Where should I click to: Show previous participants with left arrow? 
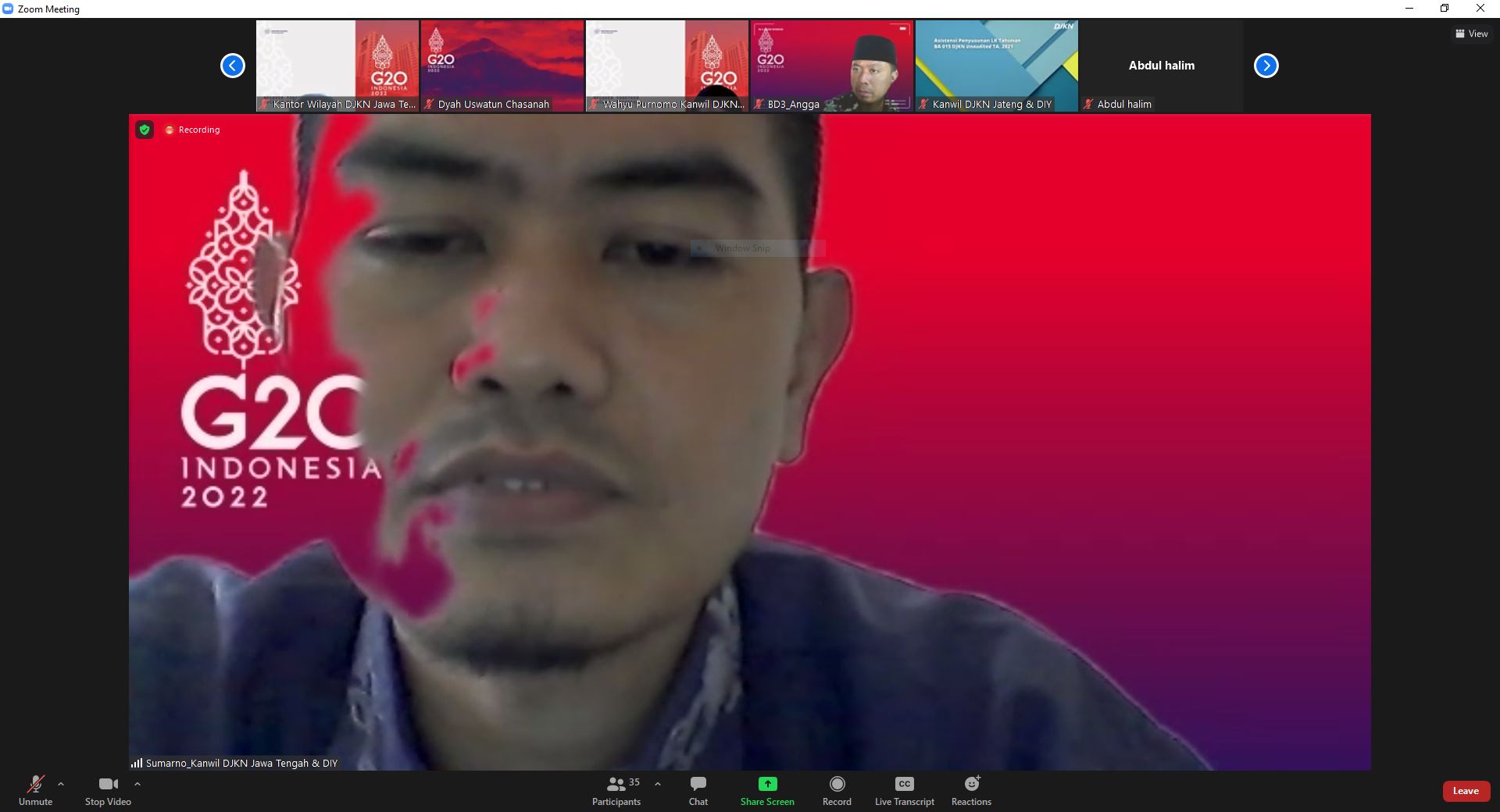click(233, 66)
